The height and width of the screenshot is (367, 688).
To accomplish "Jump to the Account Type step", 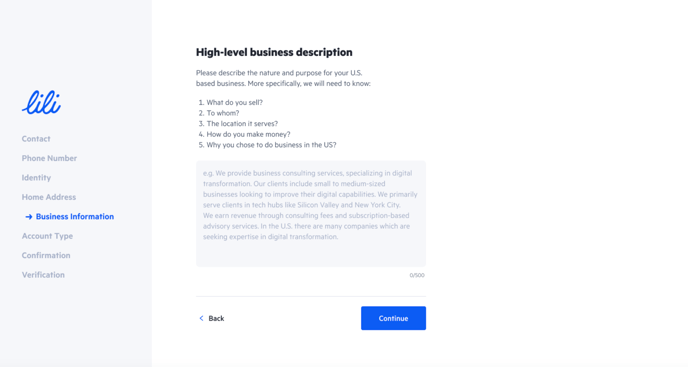I will click(47, 236).
